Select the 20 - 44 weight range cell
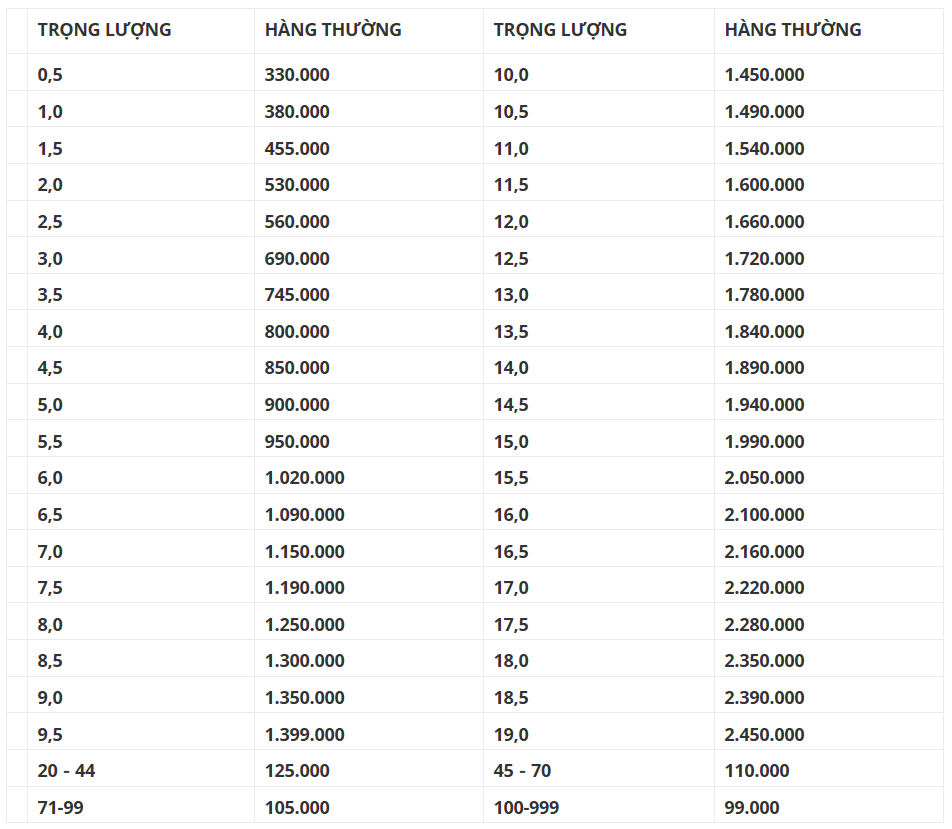952x829 pixels. (x=66, y=771)
